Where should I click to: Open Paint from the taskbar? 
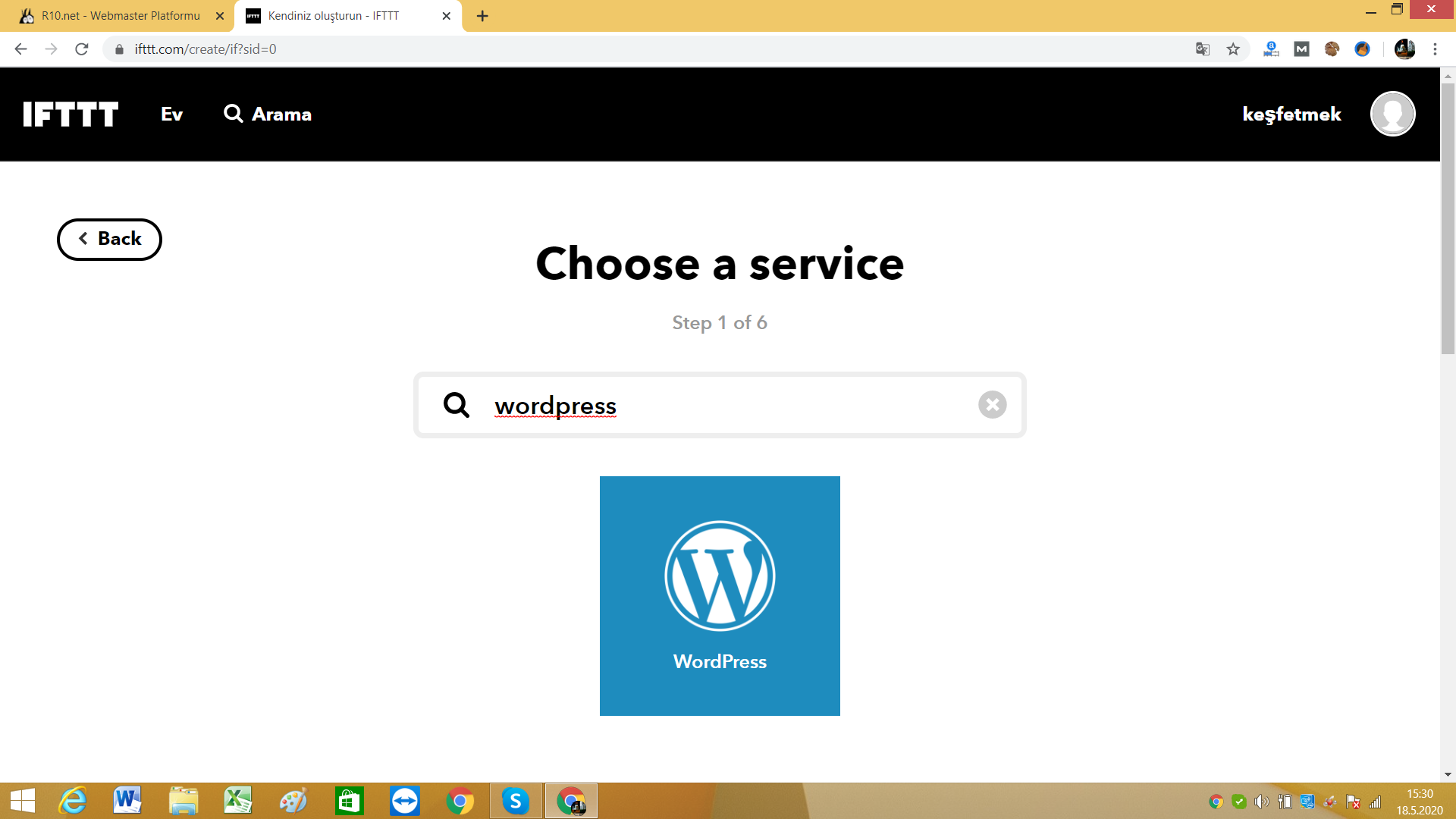coord(293,801)
